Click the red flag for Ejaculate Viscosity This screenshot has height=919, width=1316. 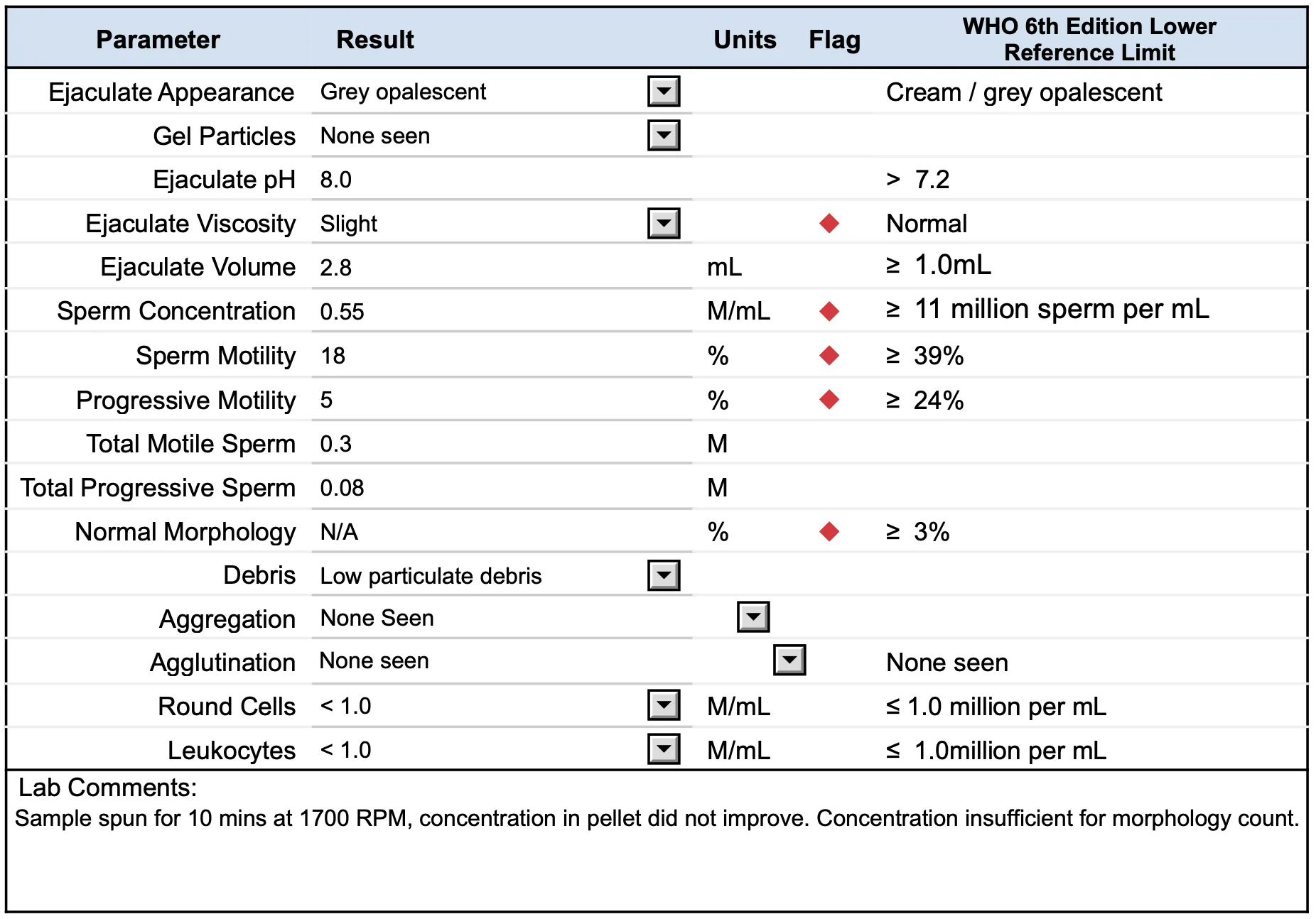829,224
